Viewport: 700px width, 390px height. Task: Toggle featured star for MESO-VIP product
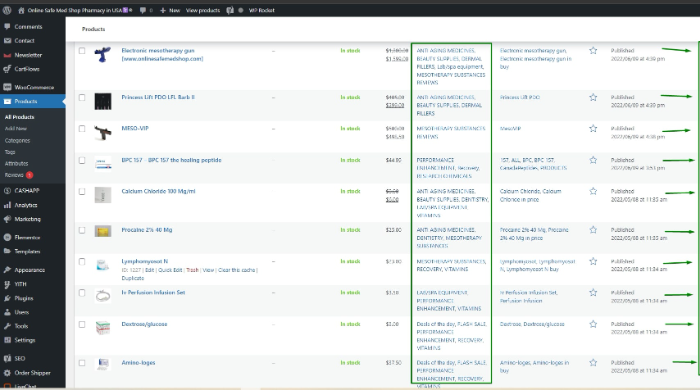593,129
